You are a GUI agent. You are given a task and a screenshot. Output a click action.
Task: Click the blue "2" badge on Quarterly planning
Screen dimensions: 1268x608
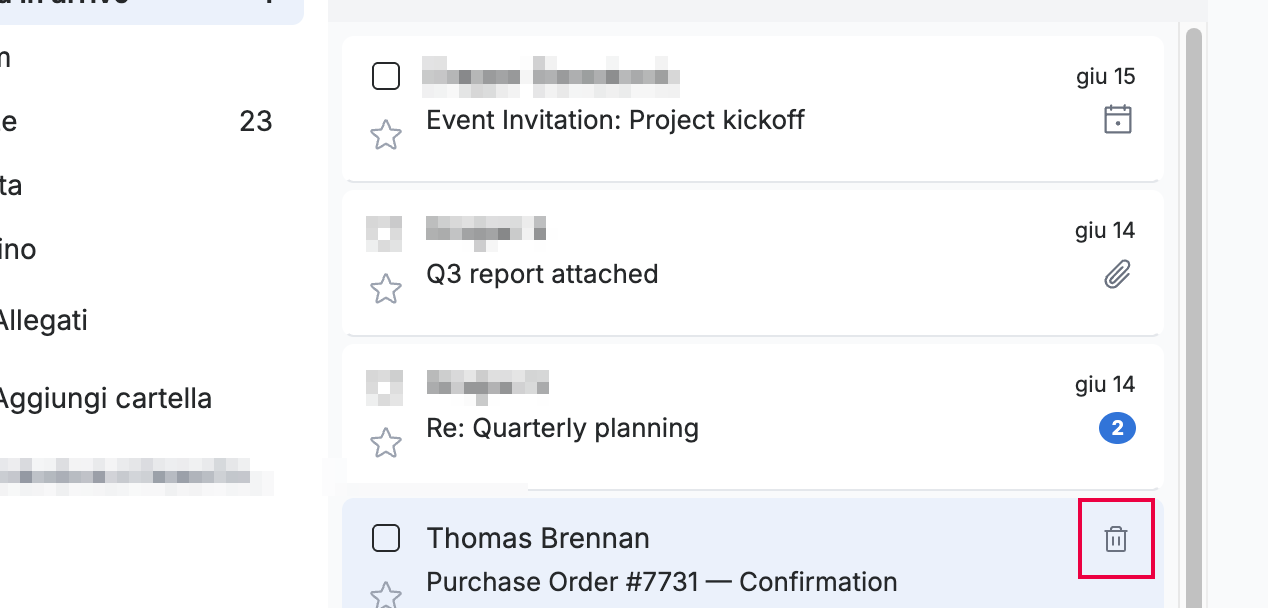pos(1117,429)
